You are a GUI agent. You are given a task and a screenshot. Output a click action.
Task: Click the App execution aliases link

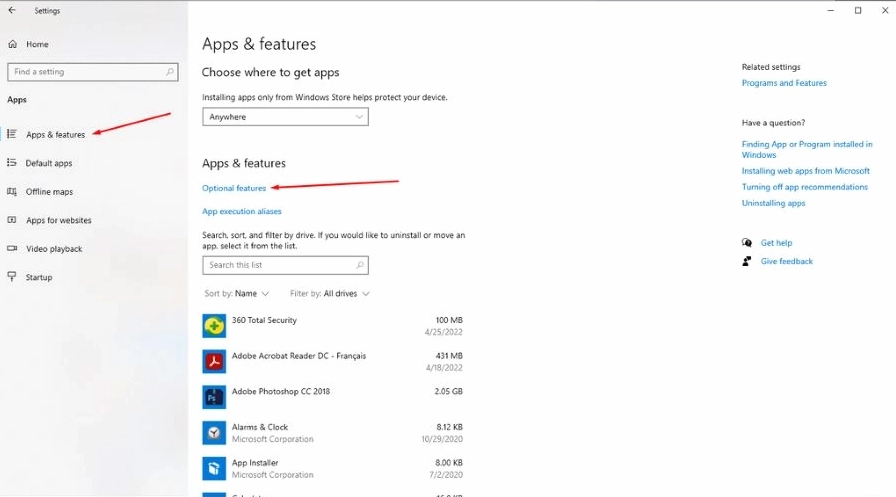pyautogui.click(x=242, y=212)
